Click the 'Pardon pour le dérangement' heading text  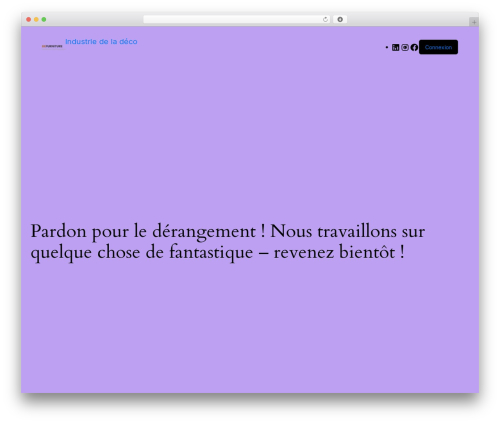pyautogui.click(x=228, y=242)
